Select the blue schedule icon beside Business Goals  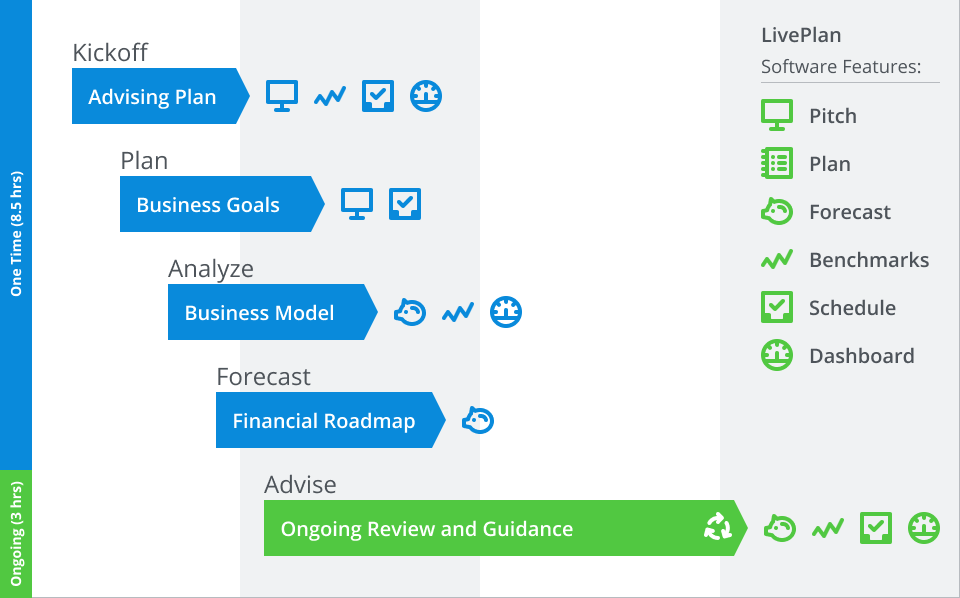tap(405, 204)
